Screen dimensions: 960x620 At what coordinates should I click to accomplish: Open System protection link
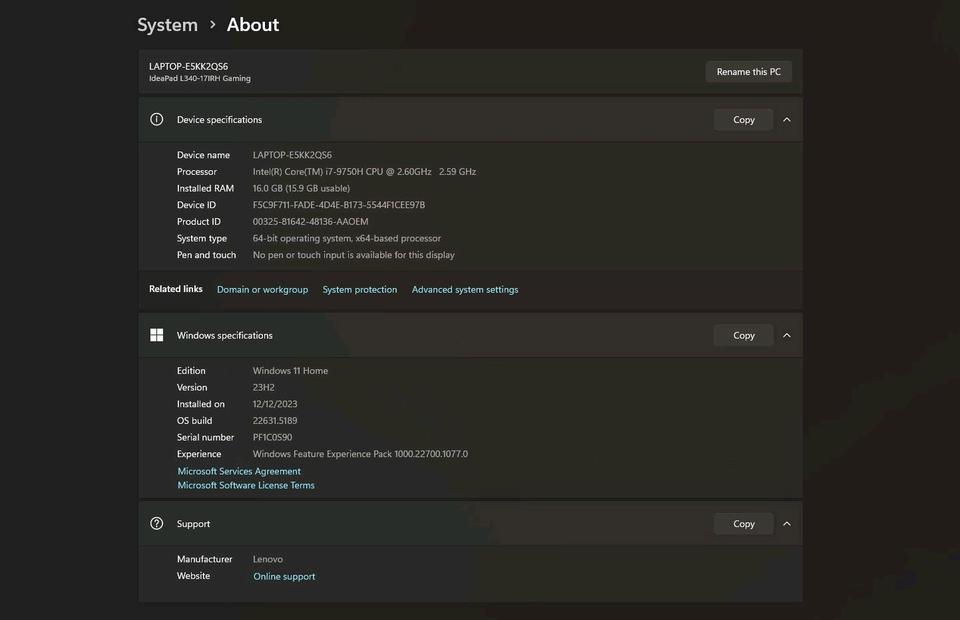pyautogui.click(x=359, y=289)
